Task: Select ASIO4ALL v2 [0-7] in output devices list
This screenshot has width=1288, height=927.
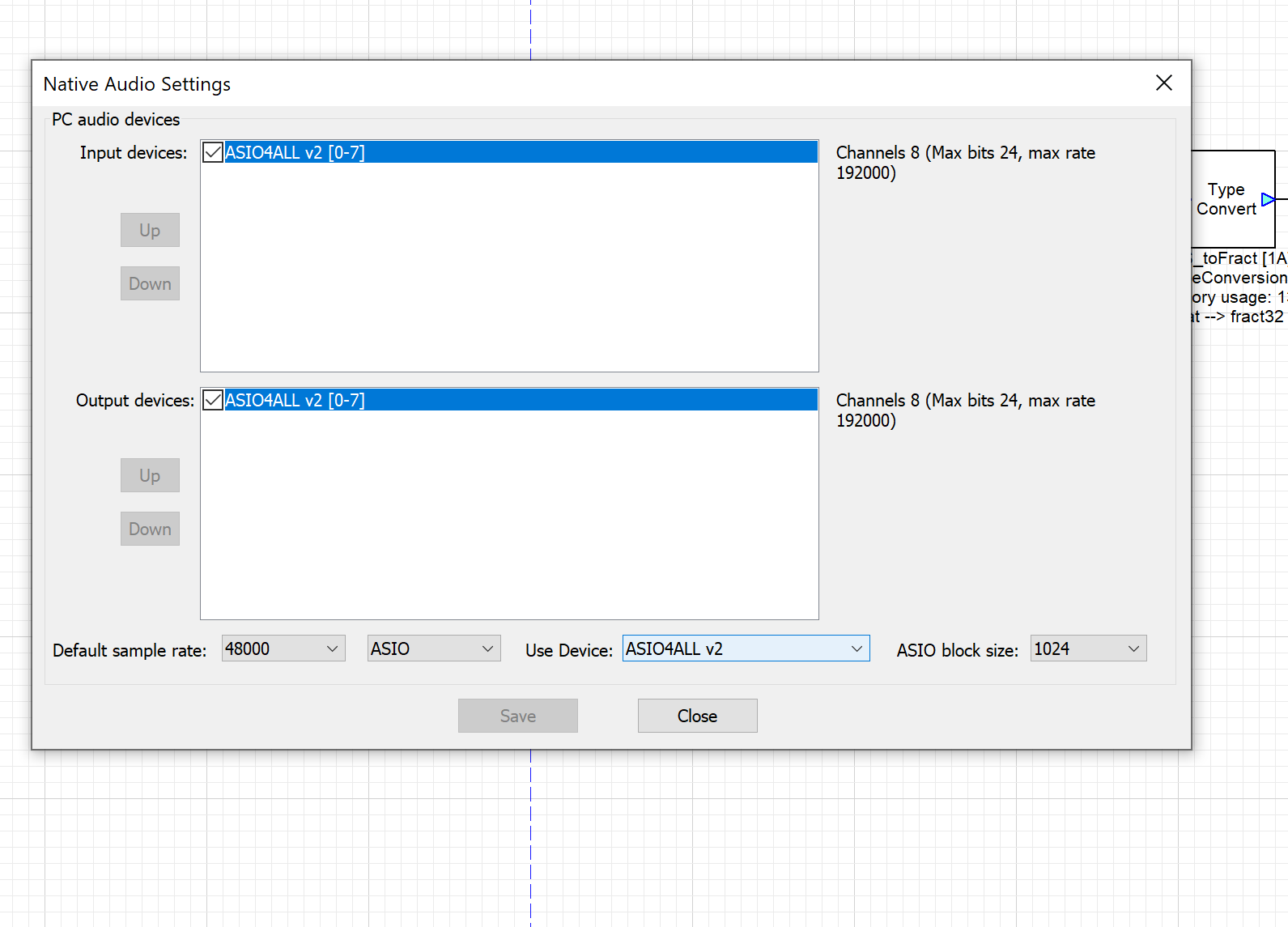Action: point(295,400)
